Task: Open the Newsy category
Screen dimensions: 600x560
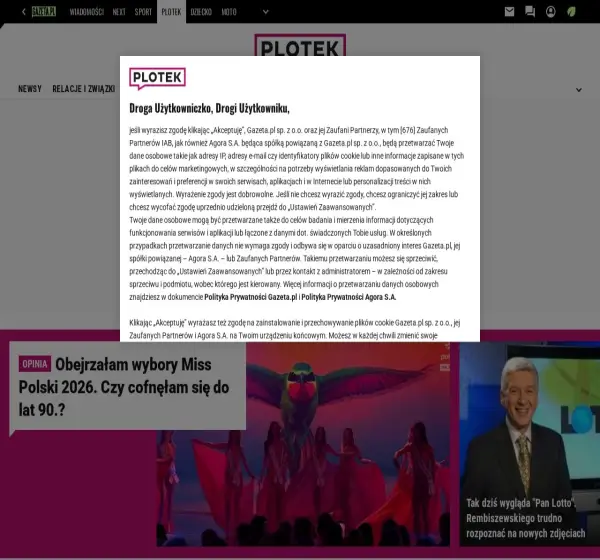Action: tap(30, 89)
